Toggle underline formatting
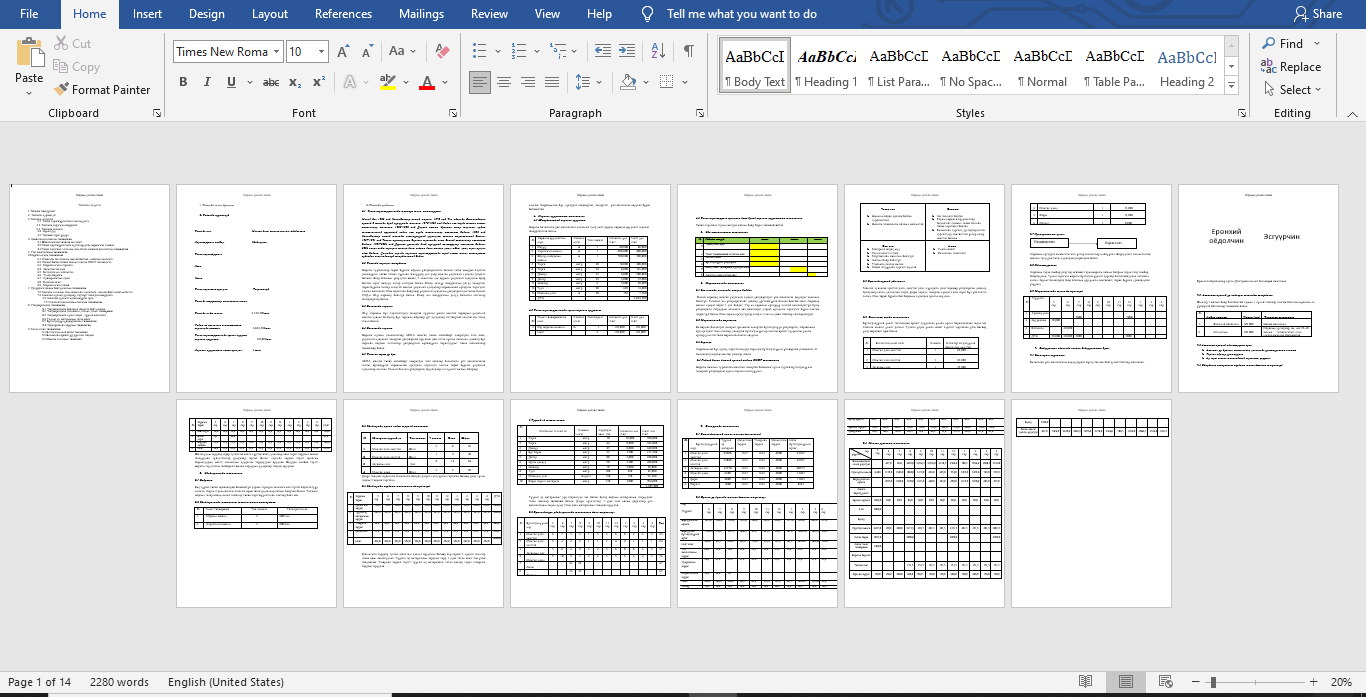This screenshot has height=697, width=1366. point(233,82)
